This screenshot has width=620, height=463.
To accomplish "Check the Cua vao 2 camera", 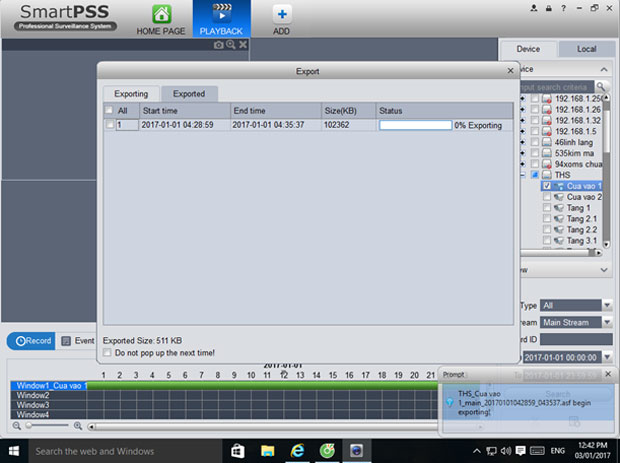I will pos(547,197).
